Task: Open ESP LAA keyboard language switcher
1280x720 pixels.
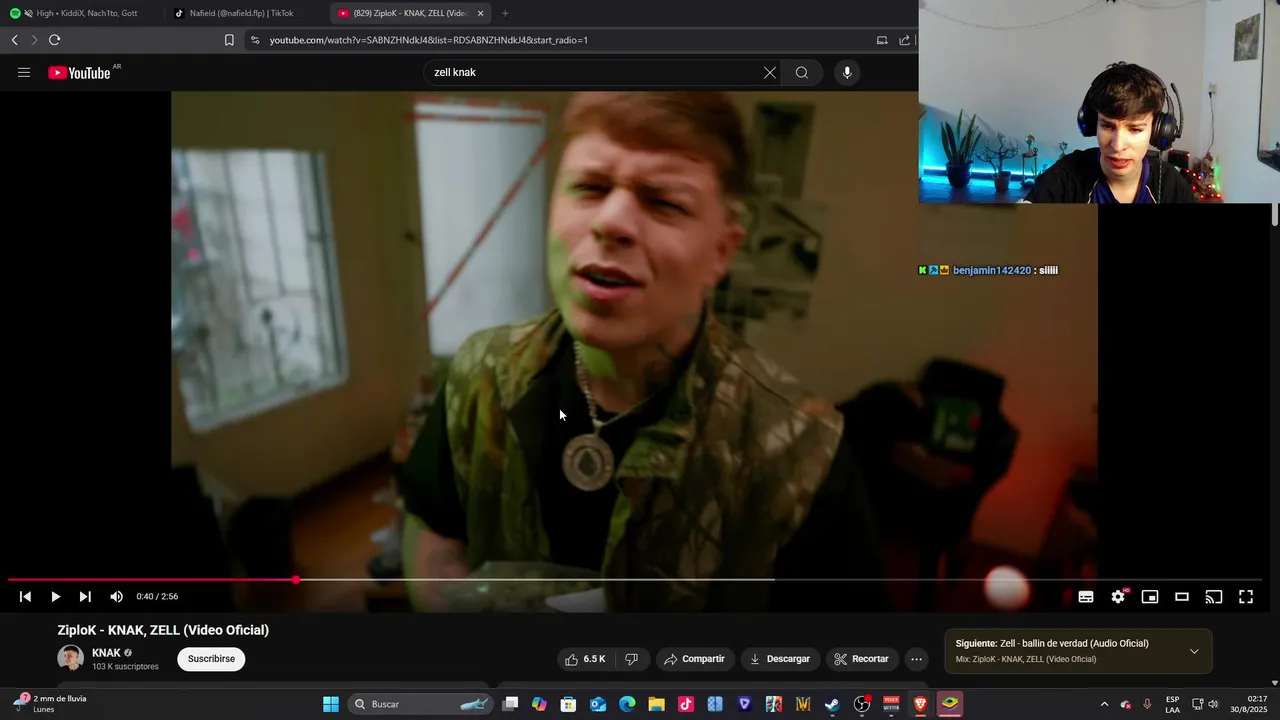Action: click(1172, 704)
